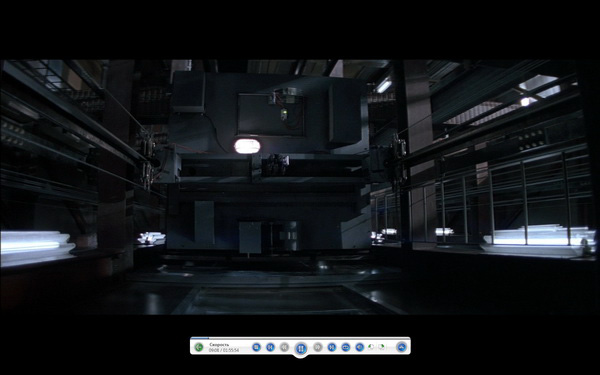Click the black letterbox area above the video
Screen dimensions: 600x375
coord(300,29)
